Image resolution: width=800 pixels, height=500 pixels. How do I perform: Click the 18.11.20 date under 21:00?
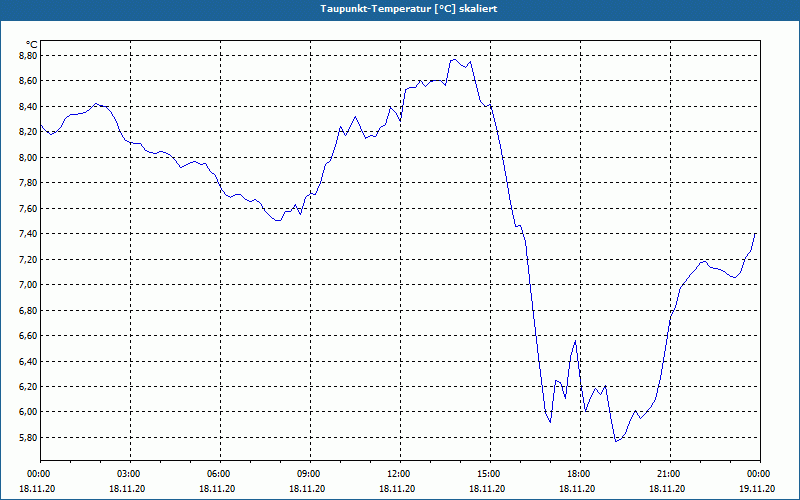click(667, 488)
